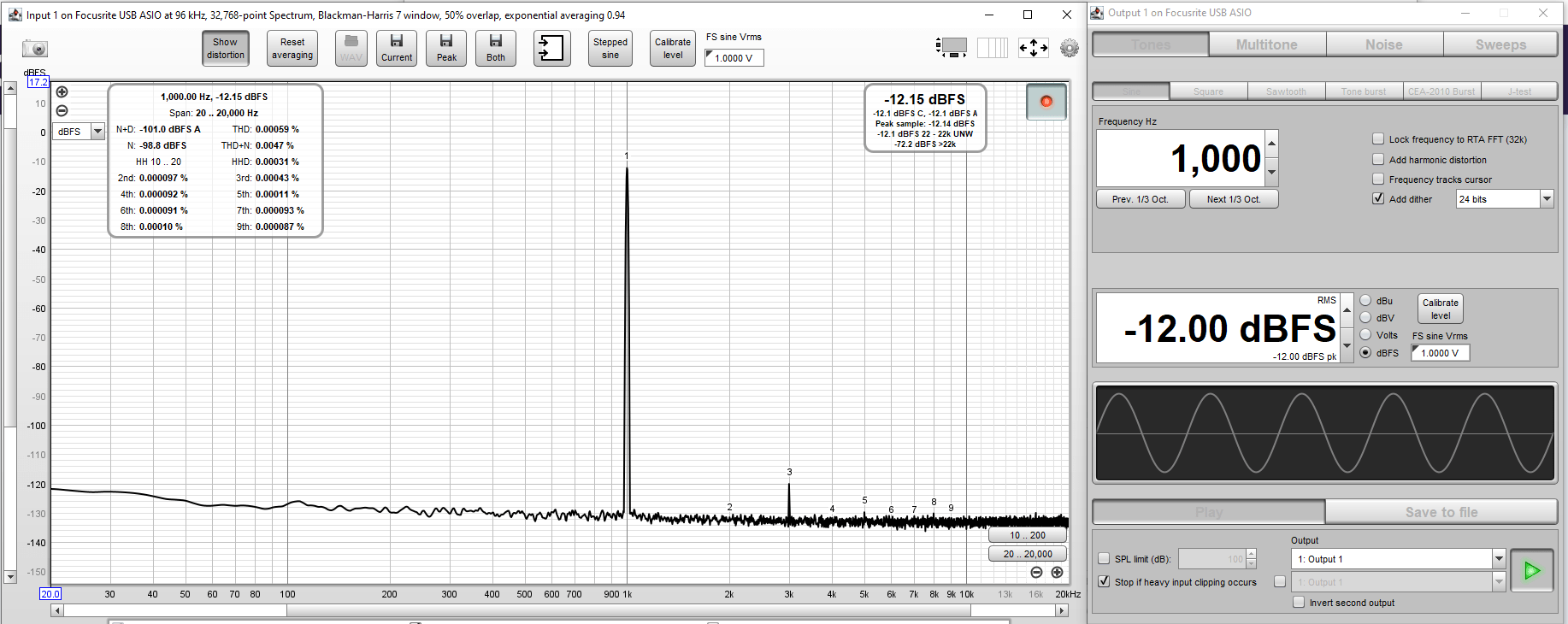Enable SPL limit checkbox
Viewport: 1568px width, 624px height.
(1104, 559)
